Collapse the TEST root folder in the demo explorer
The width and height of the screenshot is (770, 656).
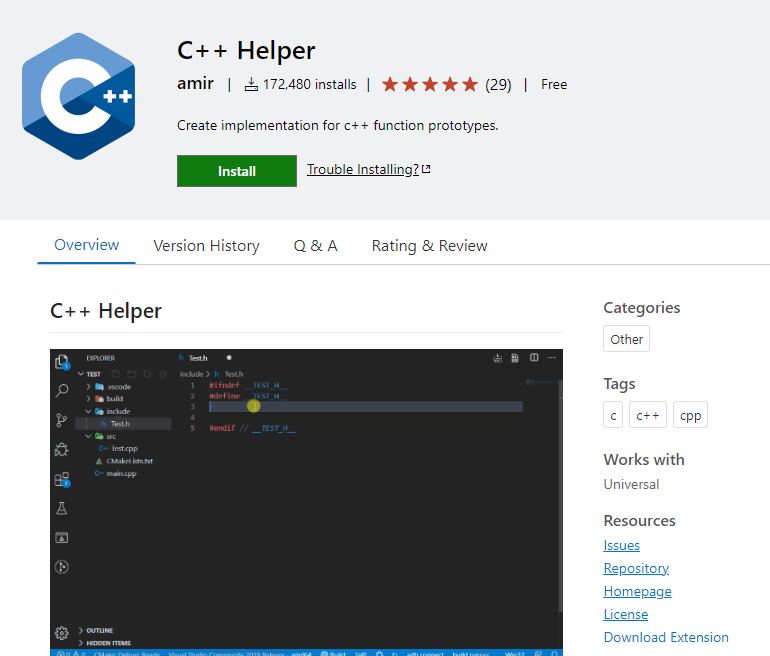point(89,374)
